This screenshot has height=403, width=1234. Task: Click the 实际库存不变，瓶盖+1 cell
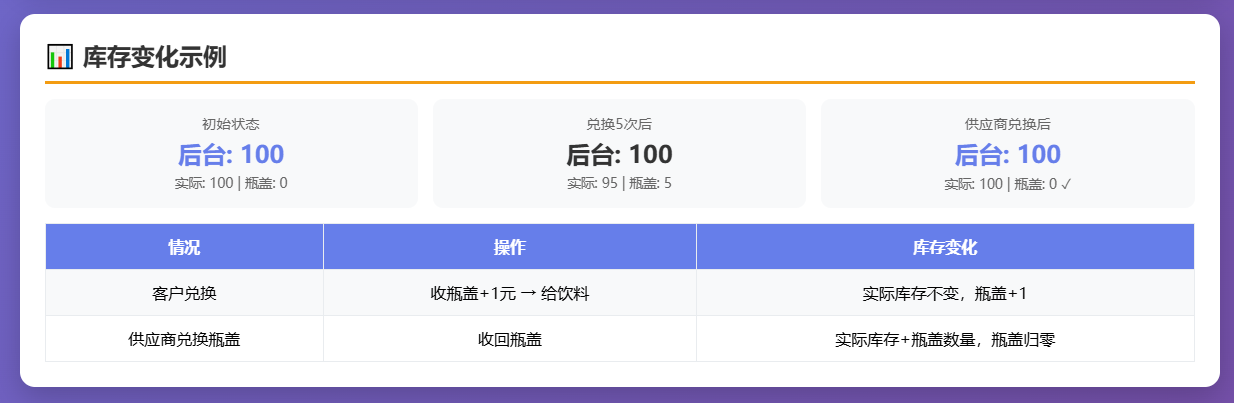pyautogui.click(x=945, y=293)
